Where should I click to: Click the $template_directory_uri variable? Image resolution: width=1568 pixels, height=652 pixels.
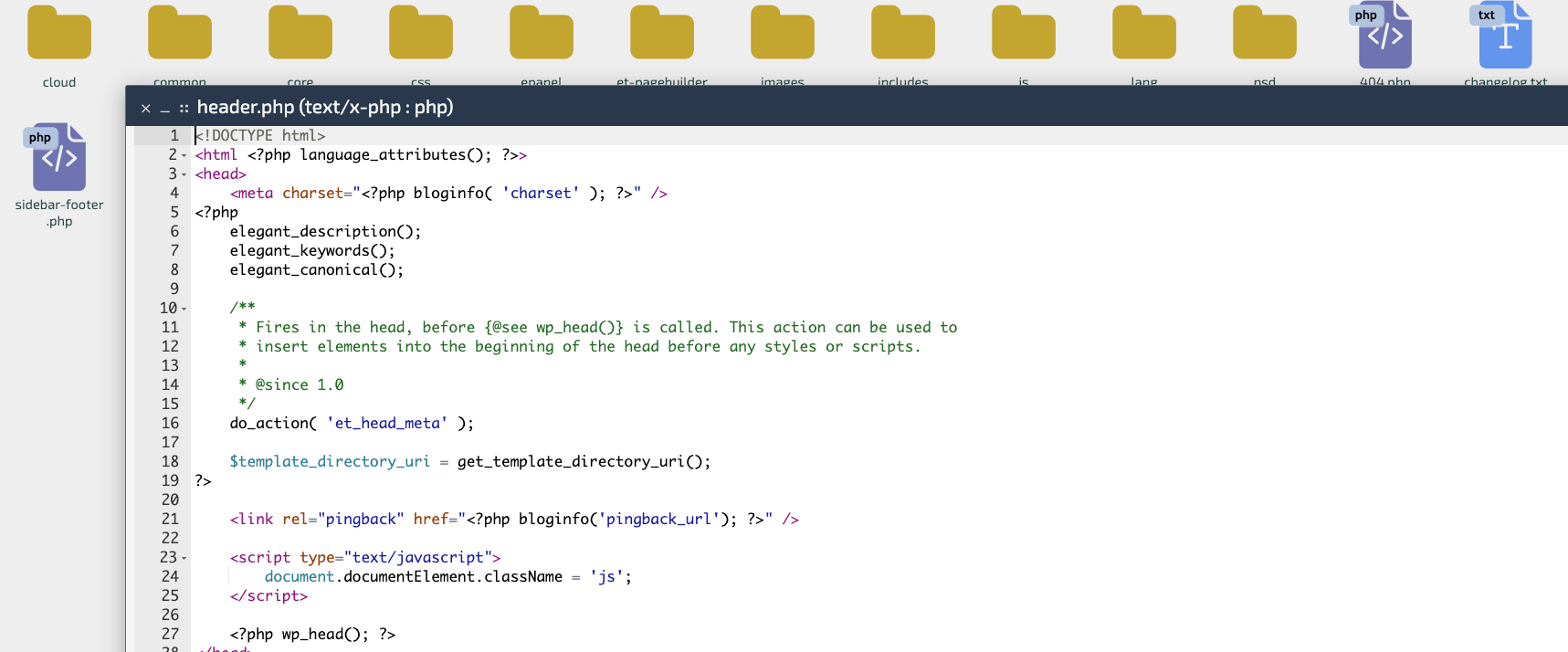[x=330, y=462]
